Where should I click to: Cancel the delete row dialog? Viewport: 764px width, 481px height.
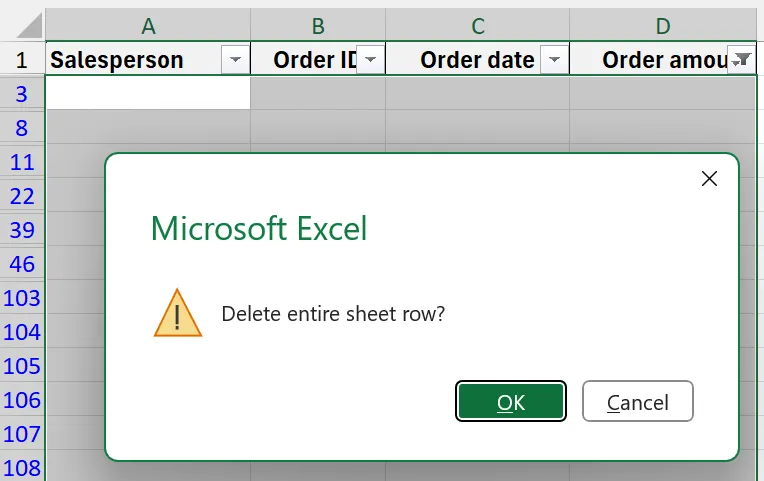pyautogui.click(x=638, y=402)
